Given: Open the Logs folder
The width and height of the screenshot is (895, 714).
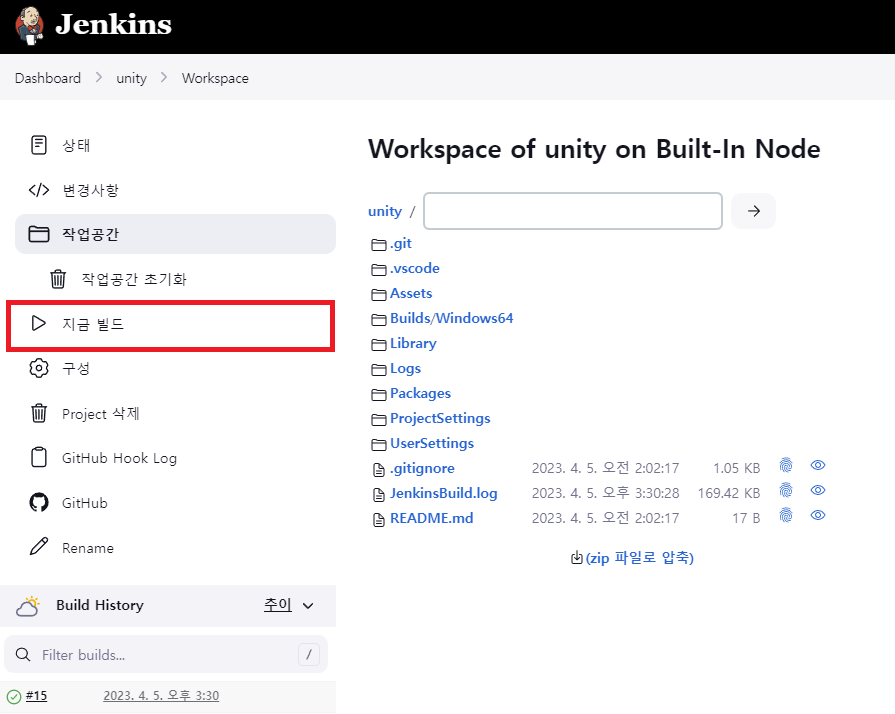Looking at the screenshot, I should [405, 369].
